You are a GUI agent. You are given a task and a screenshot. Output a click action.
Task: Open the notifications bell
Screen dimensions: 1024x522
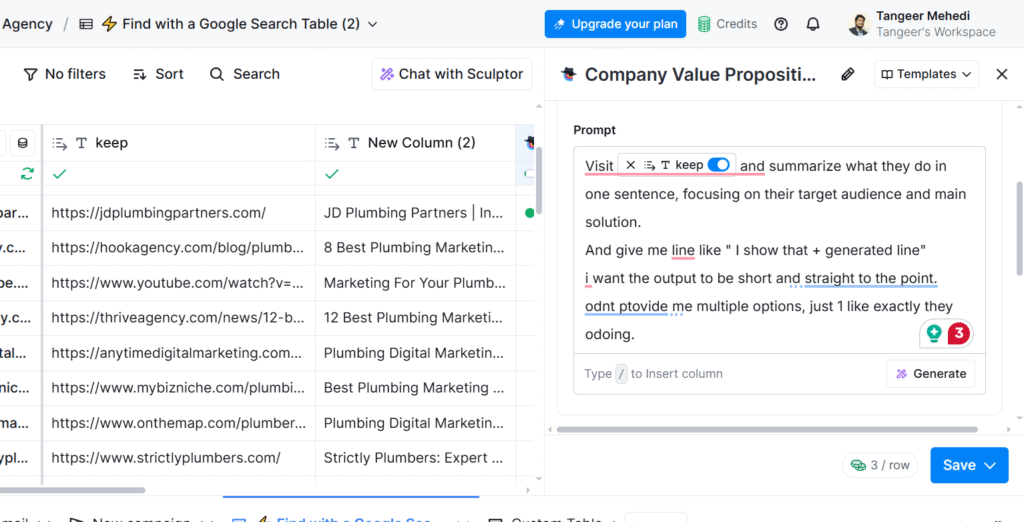pyautogui.click(x=812, y=24)
